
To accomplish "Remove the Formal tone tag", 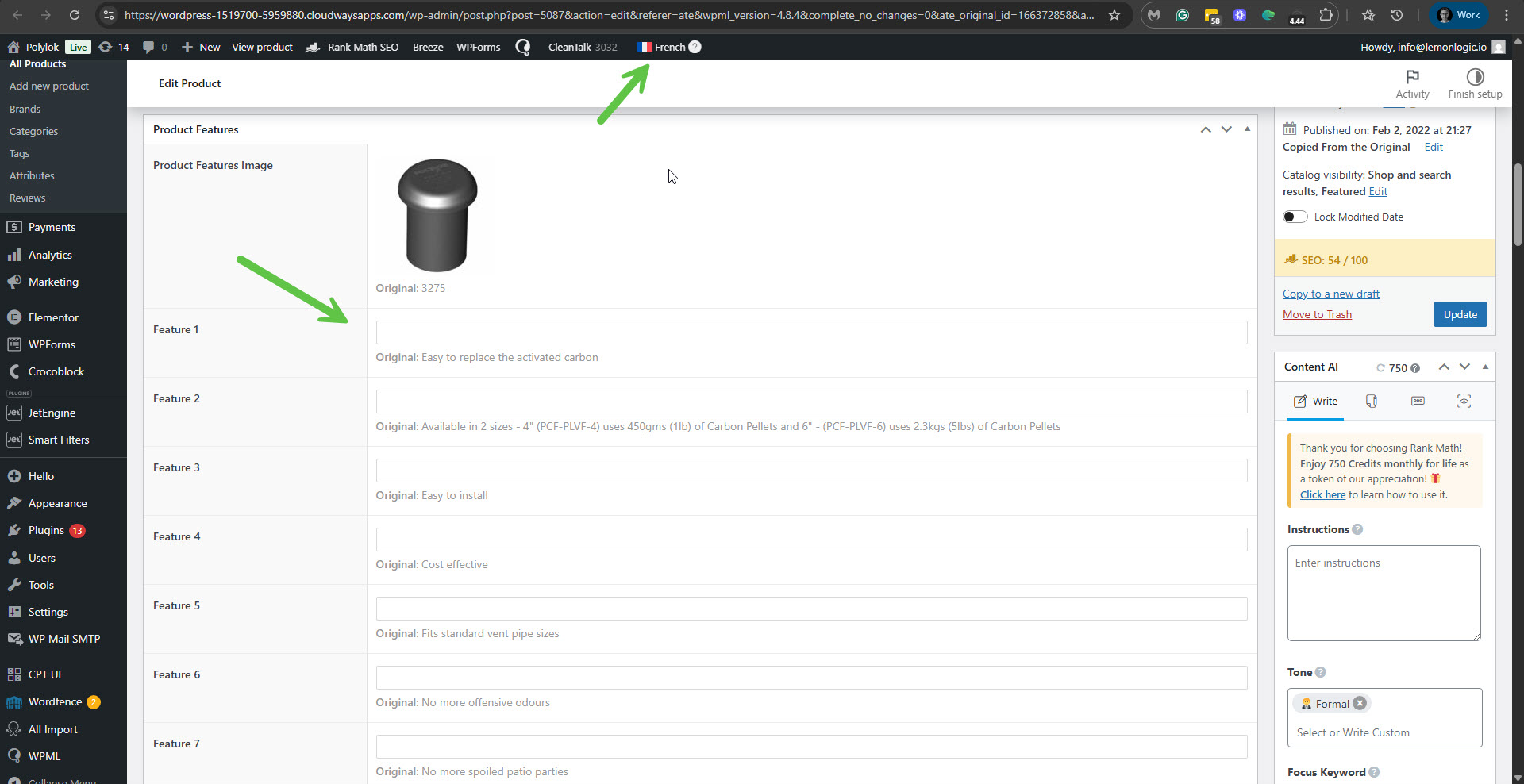I will pyautogui.click(x=1360, y=703).
